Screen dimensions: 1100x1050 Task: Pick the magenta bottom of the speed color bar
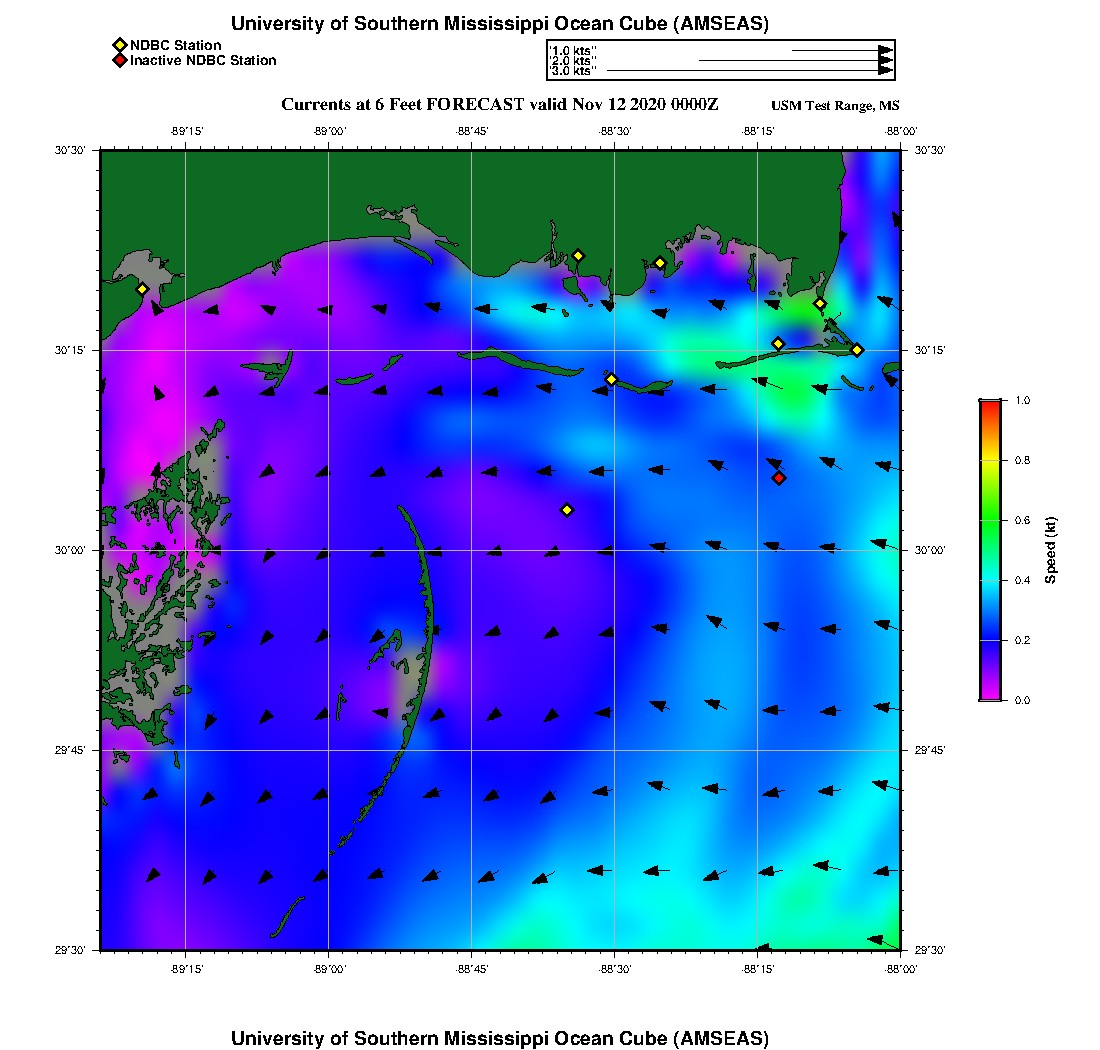click(x=990, y=693)
